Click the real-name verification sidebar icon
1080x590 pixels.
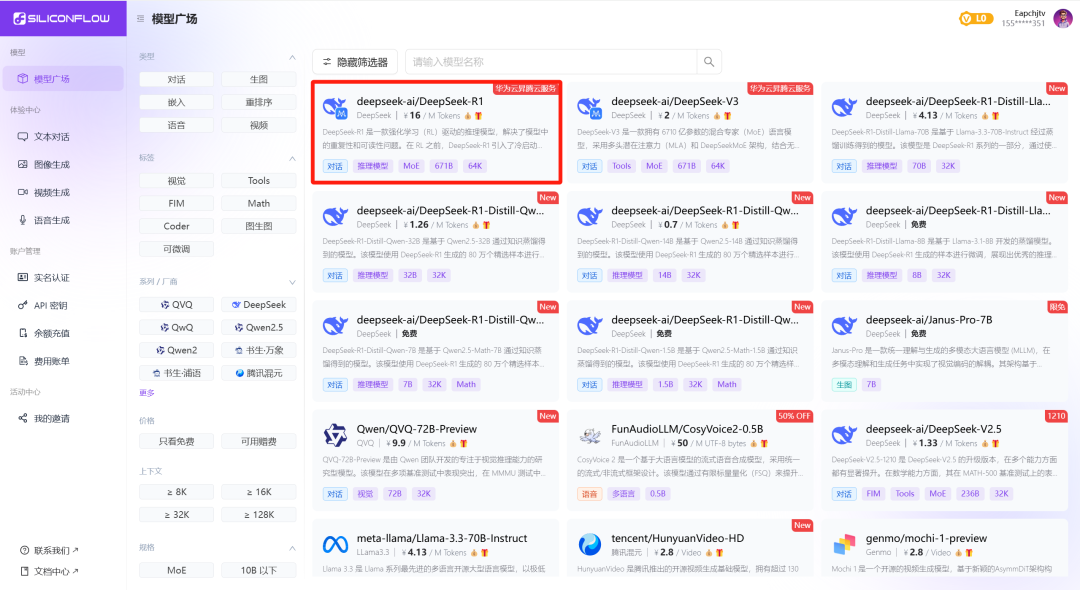pos(23,277)
